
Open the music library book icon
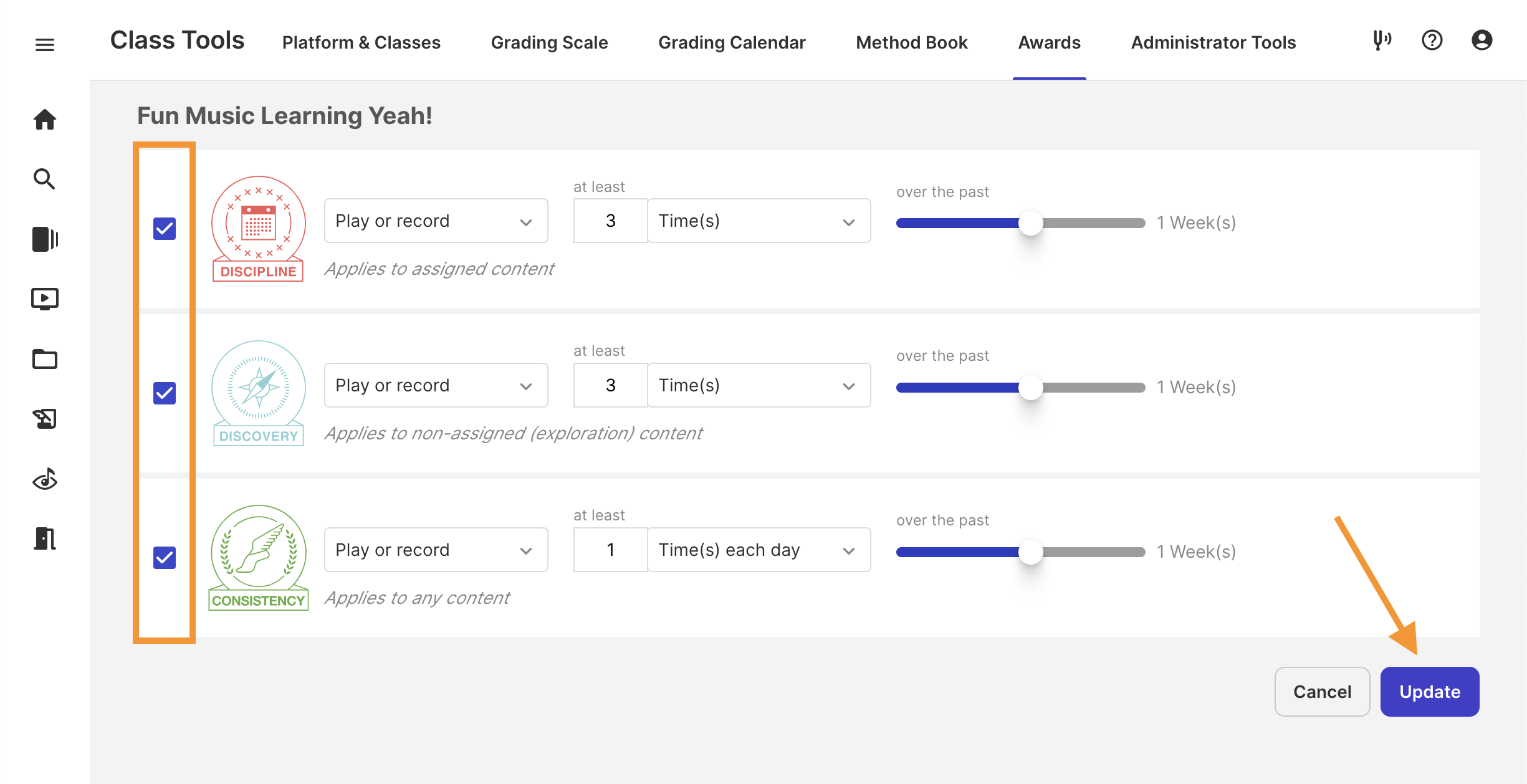(x=45, y=239)
